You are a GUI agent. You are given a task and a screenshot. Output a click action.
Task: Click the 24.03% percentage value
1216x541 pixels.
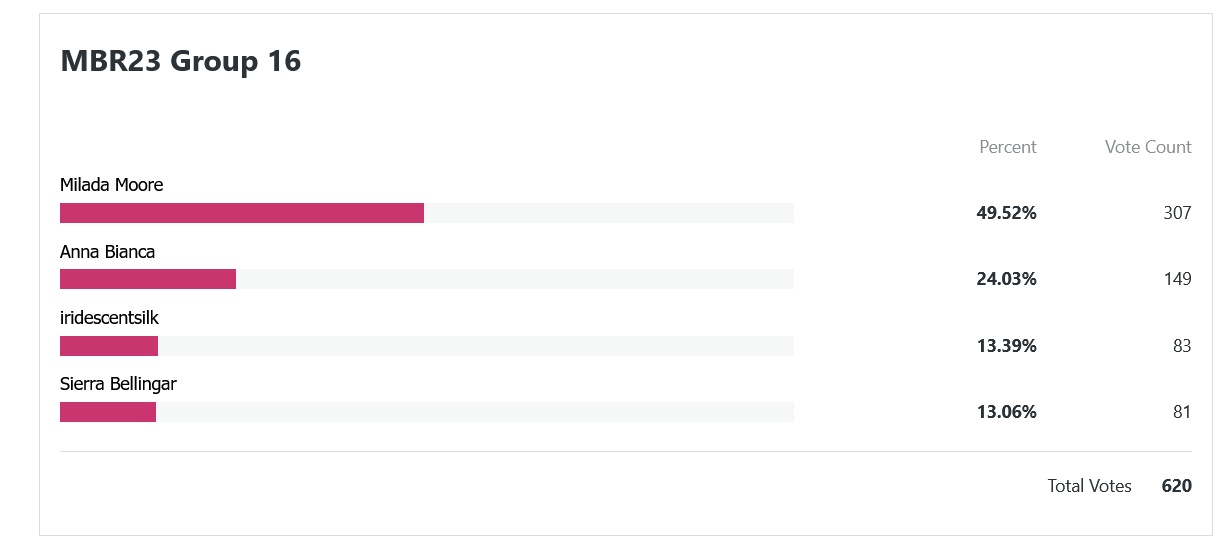point(1006,279)
